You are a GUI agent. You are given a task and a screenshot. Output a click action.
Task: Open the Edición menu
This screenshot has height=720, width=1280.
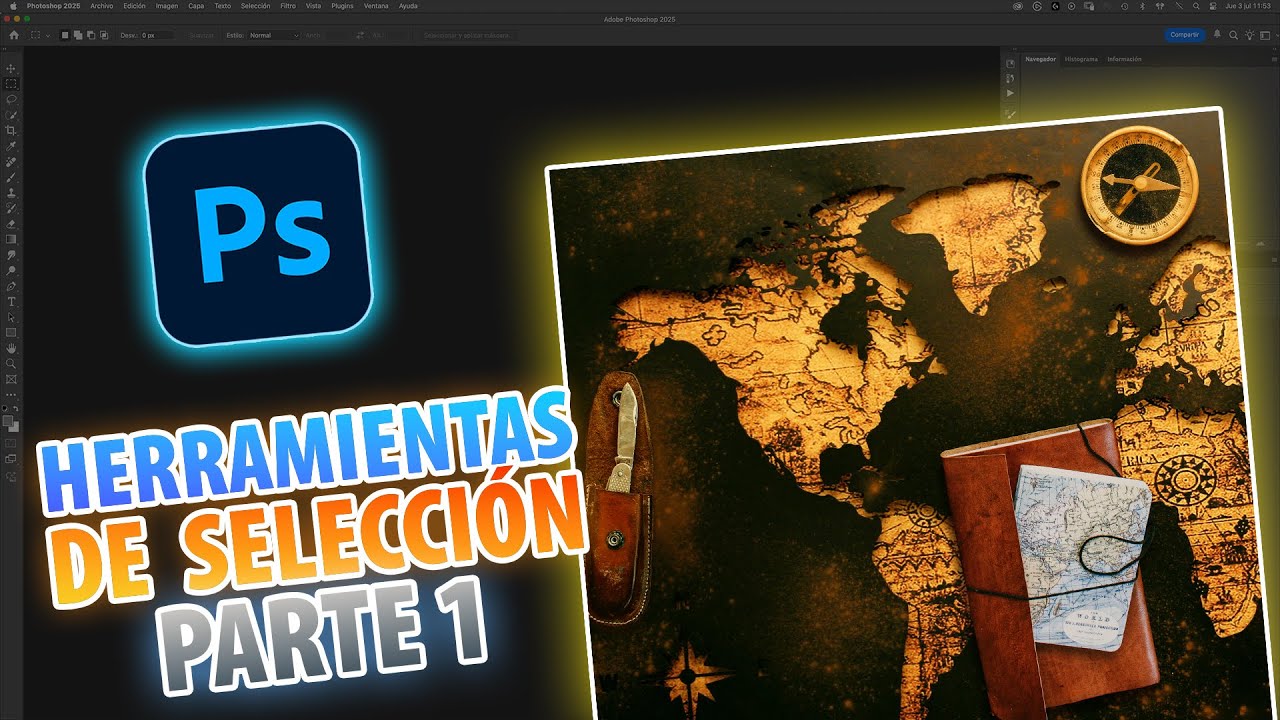[134, 6]
